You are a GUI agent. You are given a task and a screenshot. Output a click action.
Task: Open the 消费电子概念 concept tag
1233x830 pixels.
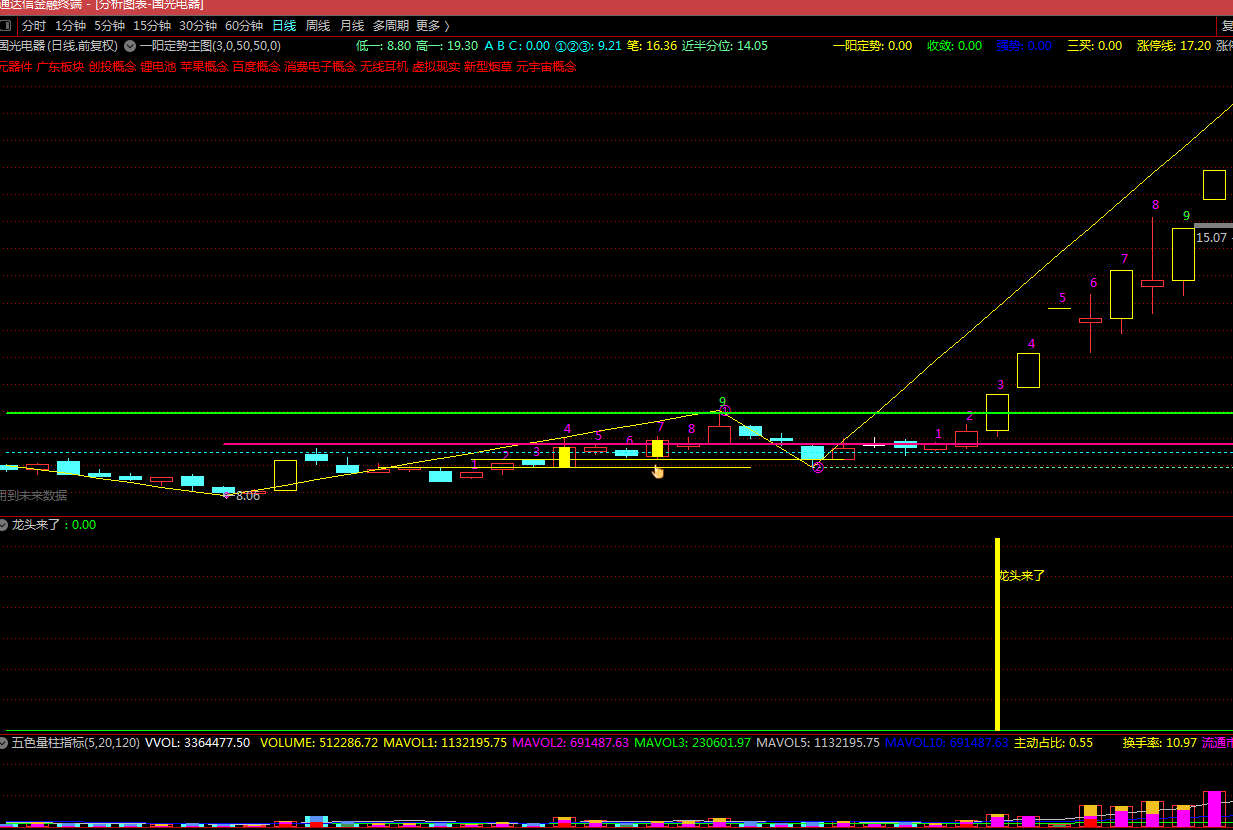pos(320,67)
